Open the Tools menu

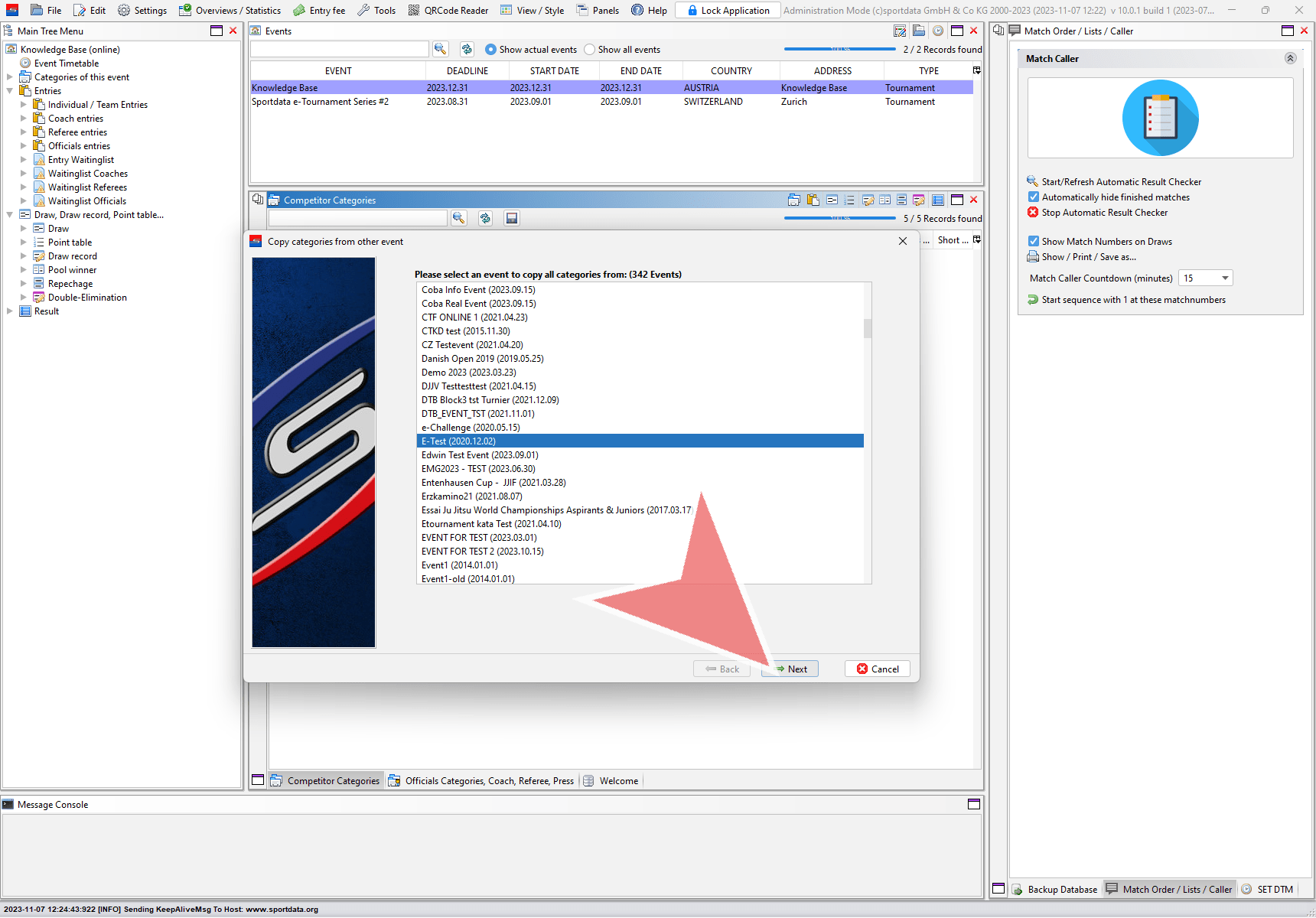[x=376, y=10]
